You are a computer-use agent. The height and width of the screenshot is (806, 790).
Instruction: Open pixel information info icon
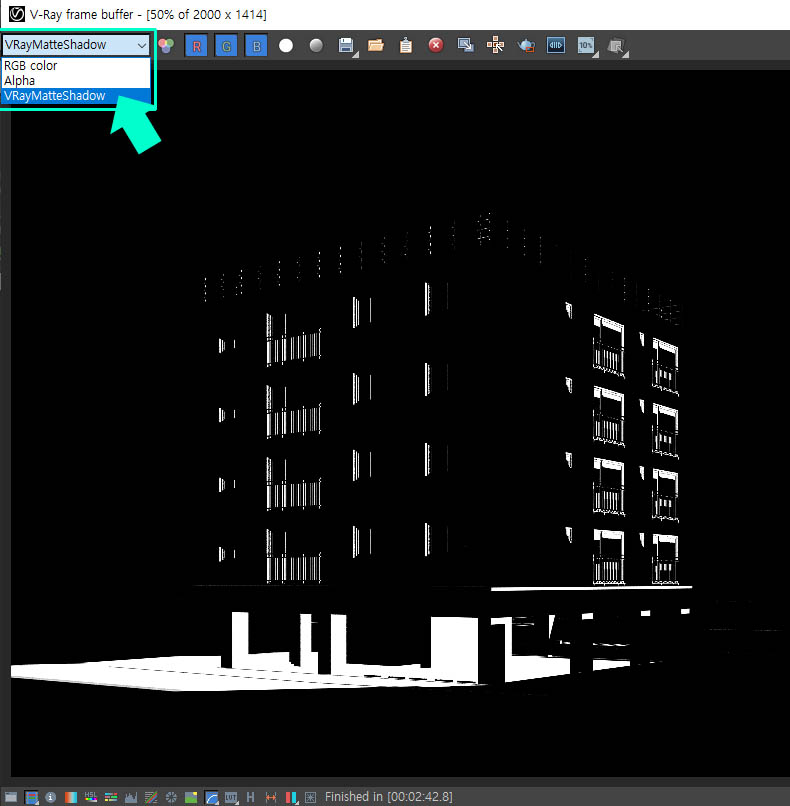coord(50,797)
